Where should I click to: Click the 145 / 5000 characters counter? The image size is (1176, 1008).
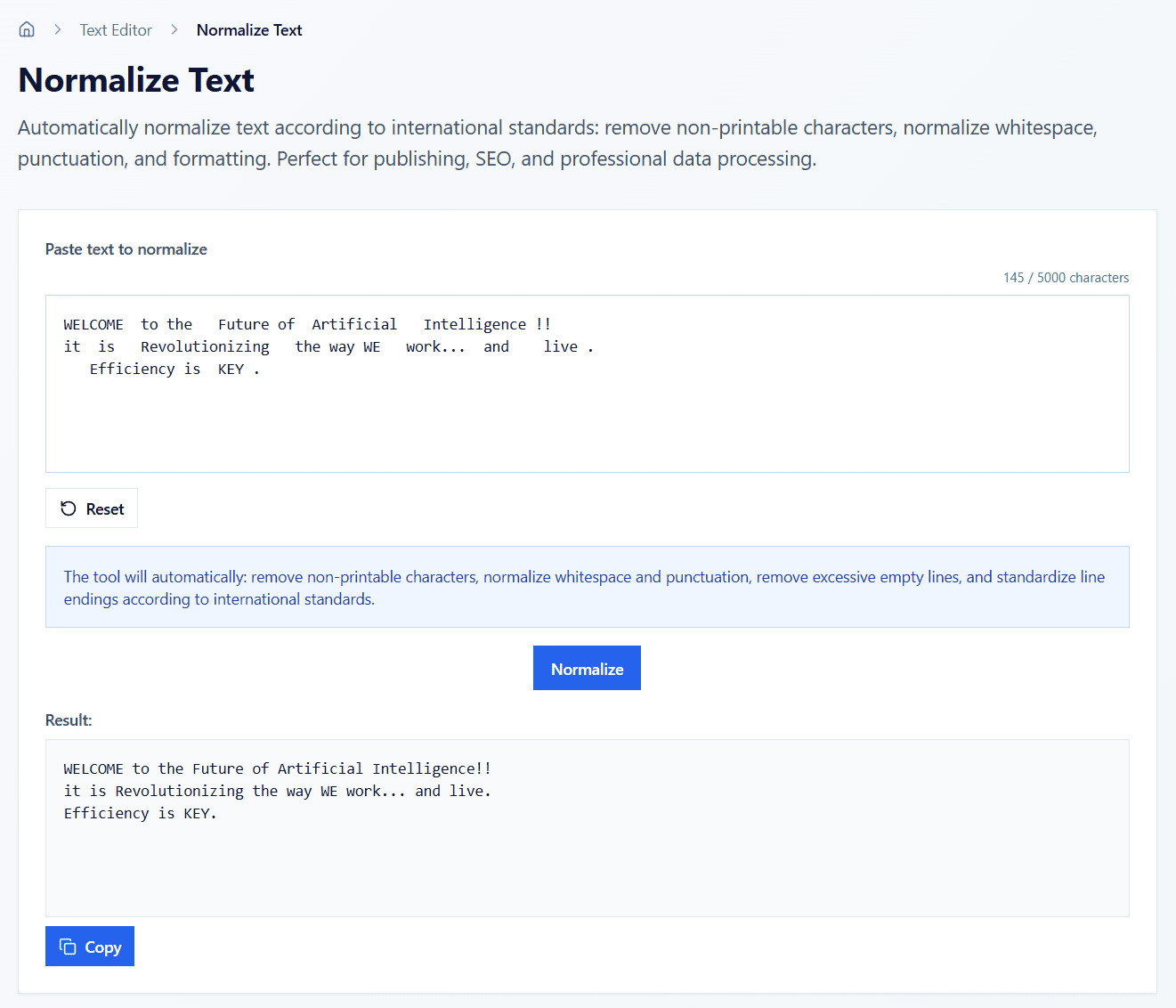coord(1065,277)
